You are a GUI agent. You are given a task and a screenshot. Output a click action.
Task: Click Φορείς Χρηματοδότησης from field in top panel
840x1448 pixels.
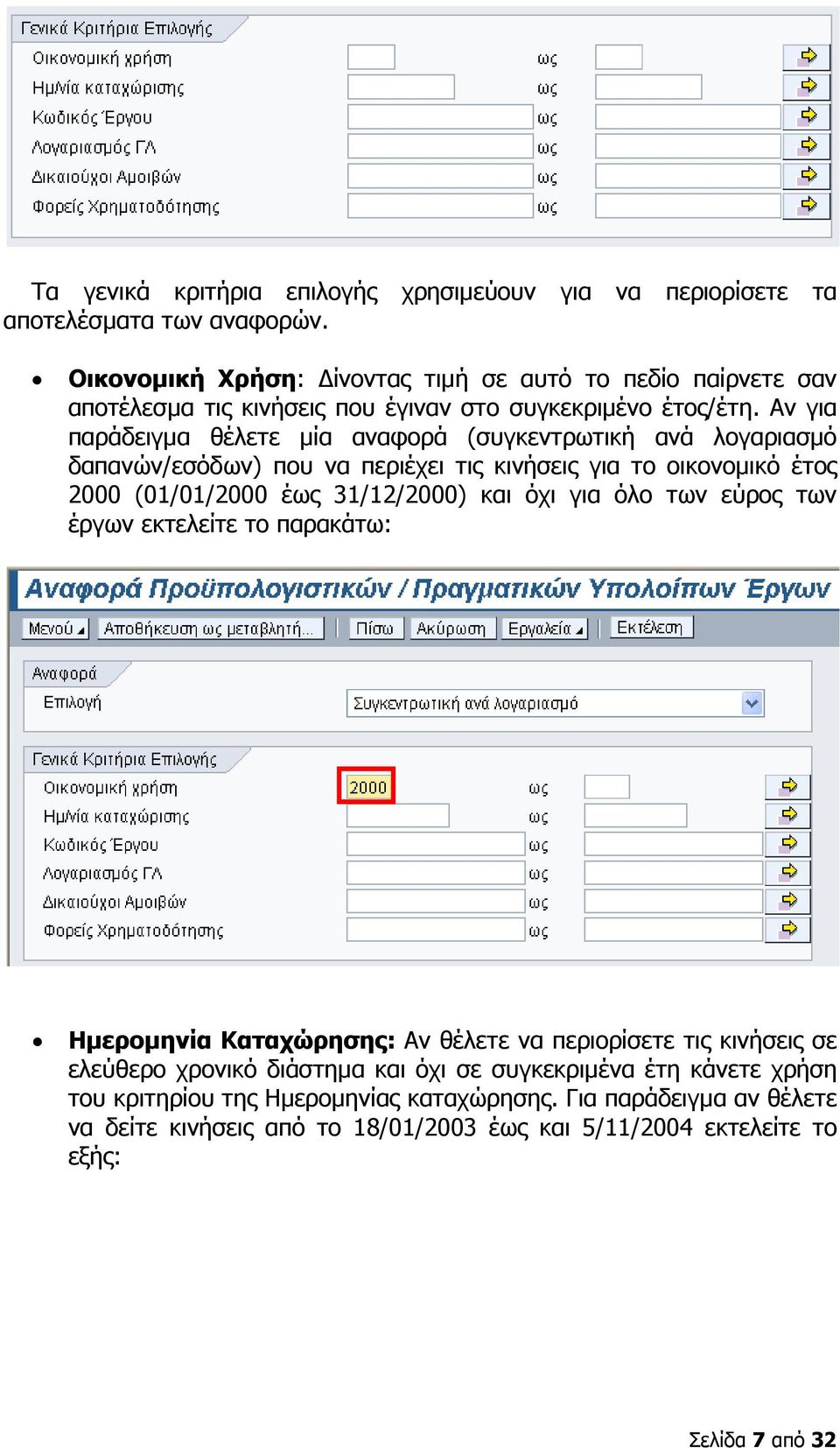pyautogui.click(x=440, y=206)
